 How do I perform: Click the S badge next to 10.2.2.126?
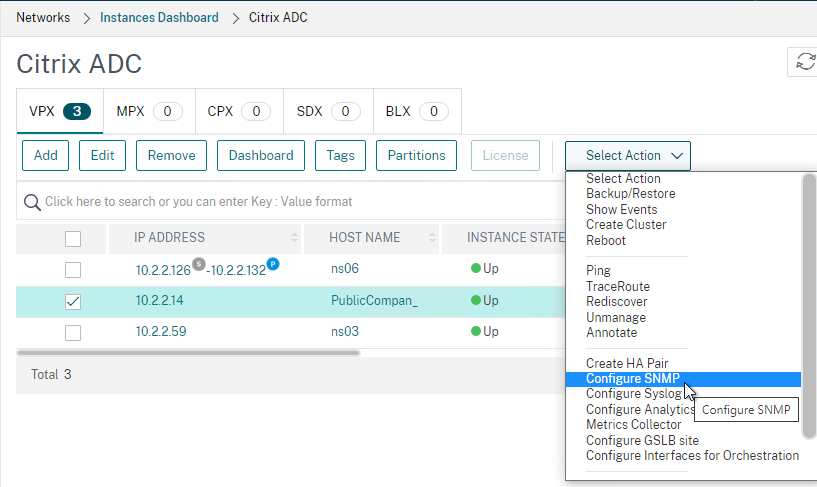tap(199, 264)
